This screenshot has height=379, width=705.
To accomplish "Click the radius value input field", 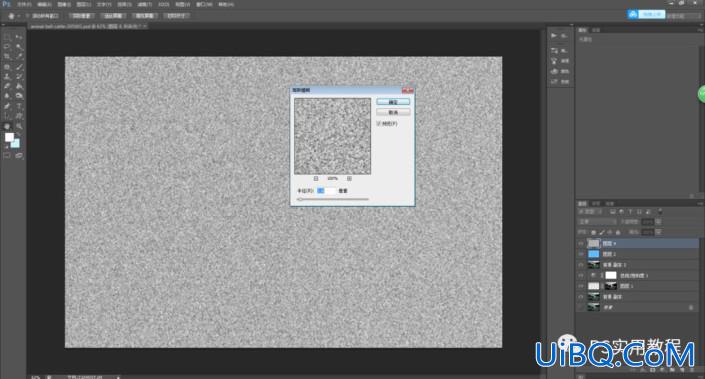I will click(326, 191).
